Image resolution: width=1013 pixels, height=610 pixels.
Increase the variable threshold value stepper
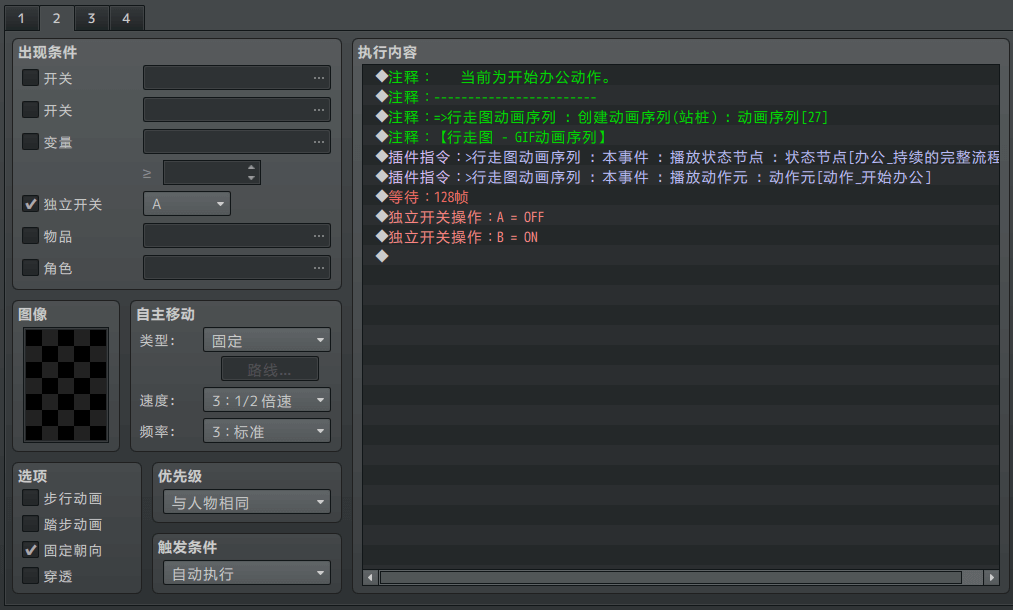coord(252,167)
